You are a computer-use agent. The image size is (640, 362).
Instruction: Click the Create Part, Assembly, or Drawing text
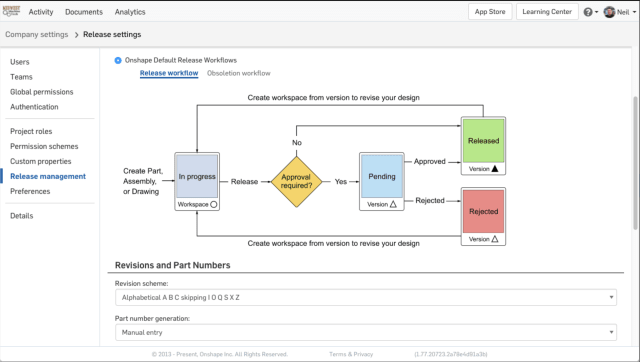[x=143, y=181]
